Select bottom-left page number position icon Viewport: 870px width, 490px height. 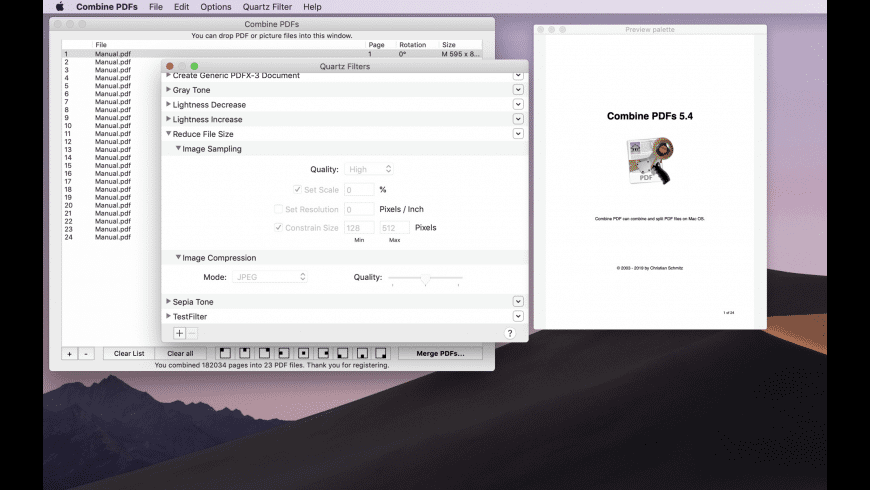342,353
